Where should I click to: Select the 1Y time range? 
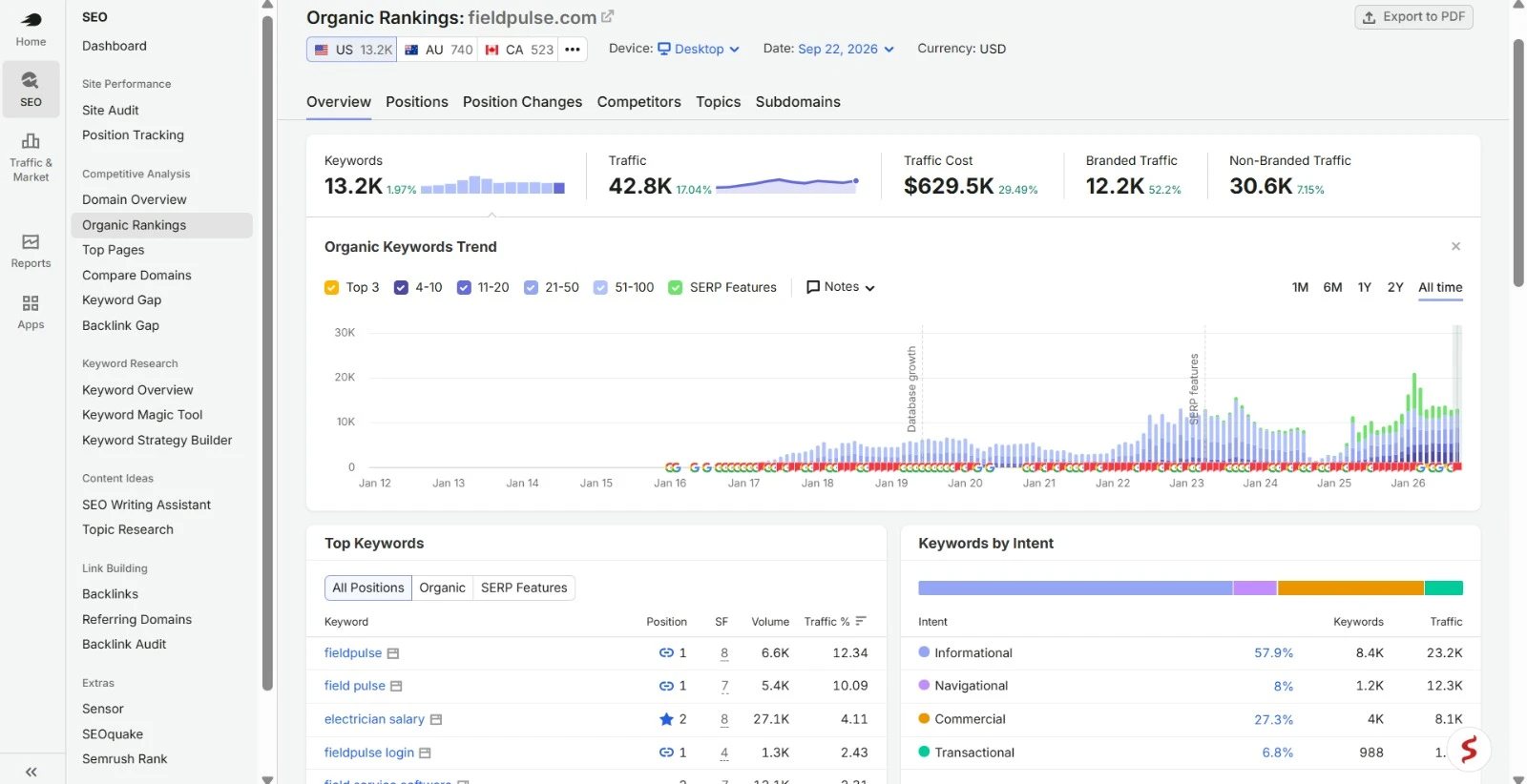(x=1364, y=287)
